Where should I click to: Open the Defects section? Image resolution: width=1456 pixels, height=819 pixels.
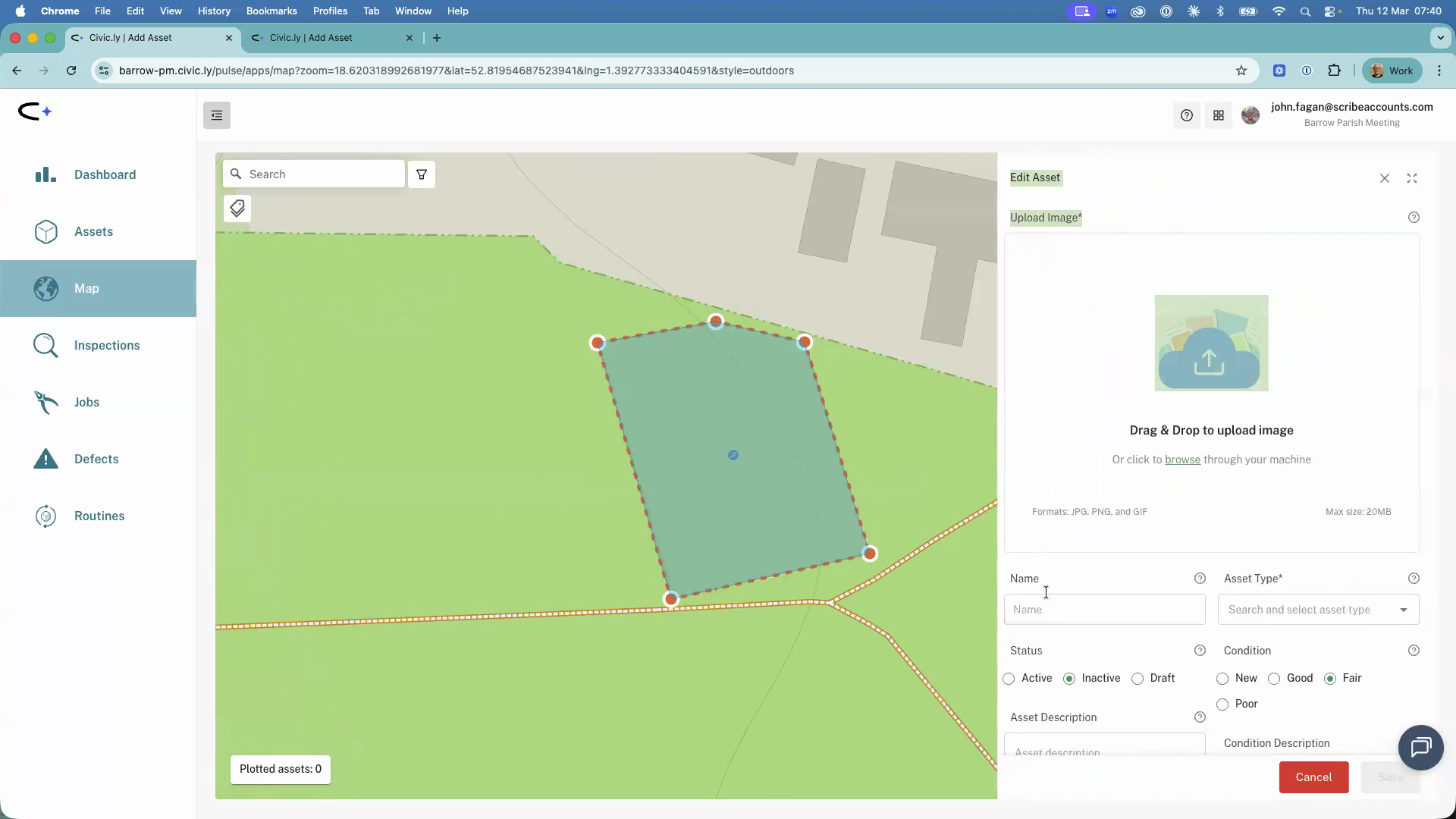[96, 459]
